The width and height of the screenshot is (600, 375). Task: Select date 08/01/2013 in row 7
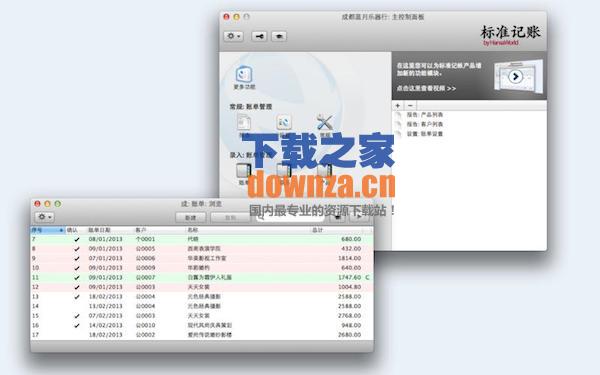(106, 239)
